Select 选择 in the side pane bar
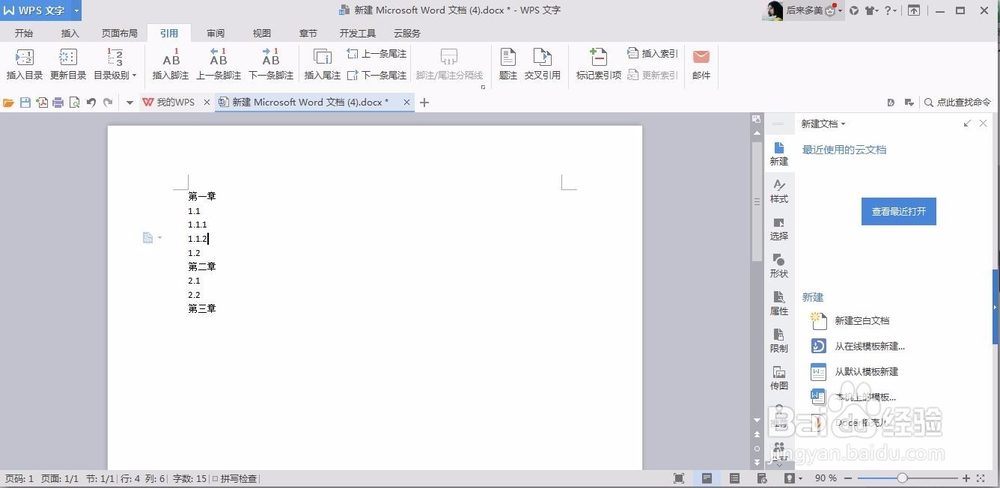 point(779,229)
